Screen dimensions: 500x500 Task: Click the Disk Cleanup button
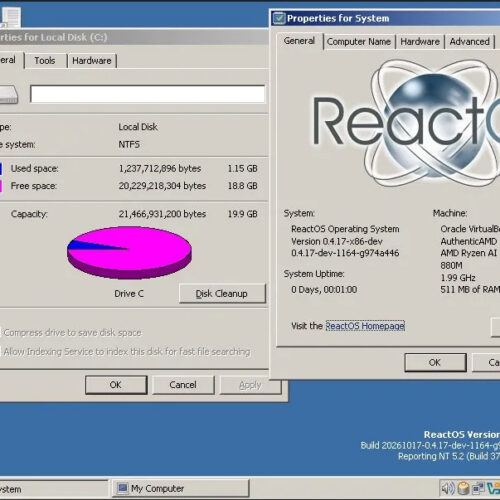click(x=222, y=294)
